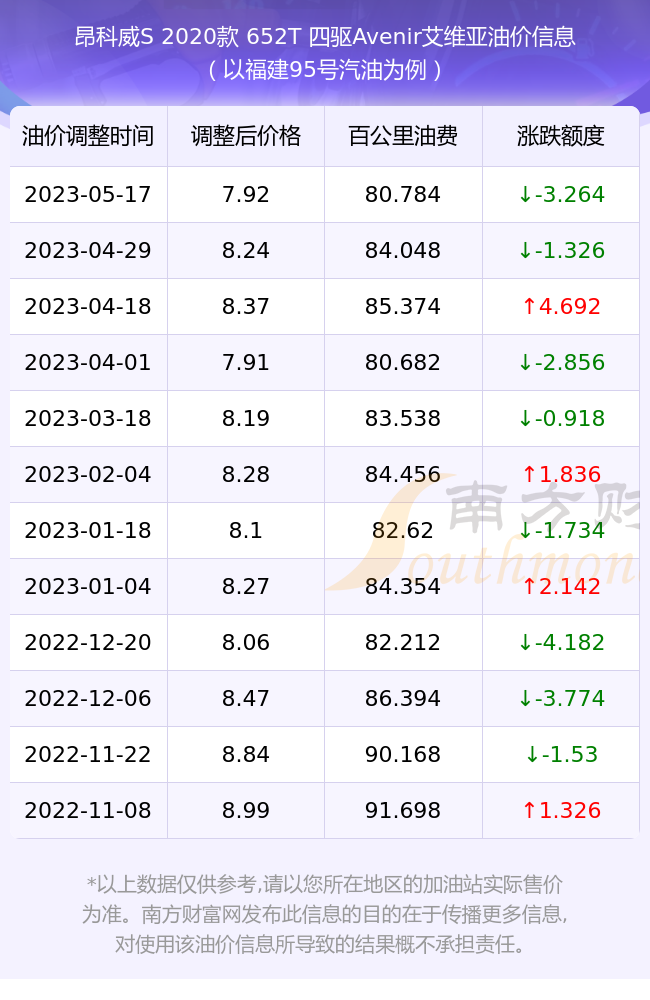
Task: Click the change value -2.856
Action: point(561,363)
